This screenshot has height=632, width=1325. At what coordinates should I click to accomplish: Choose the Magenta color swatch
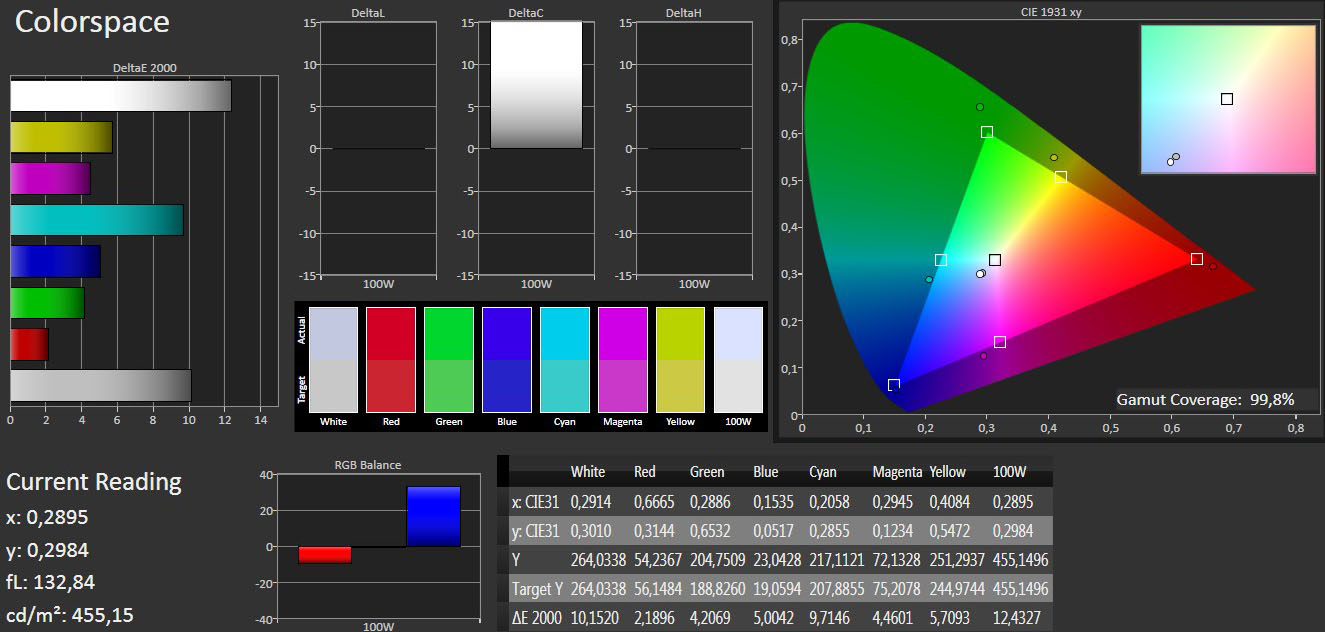[x=622, y=360]
